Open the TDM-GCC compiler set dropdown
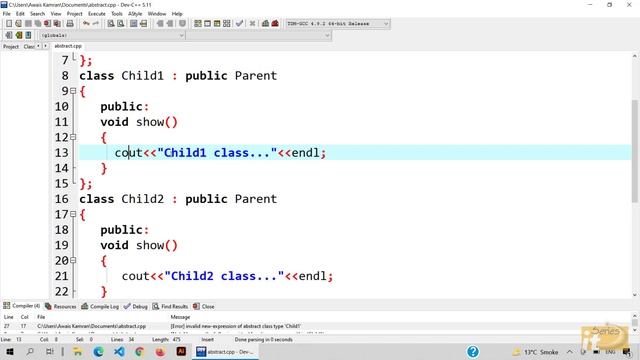This screenshot has width=640, height=360. click(338, 24)
